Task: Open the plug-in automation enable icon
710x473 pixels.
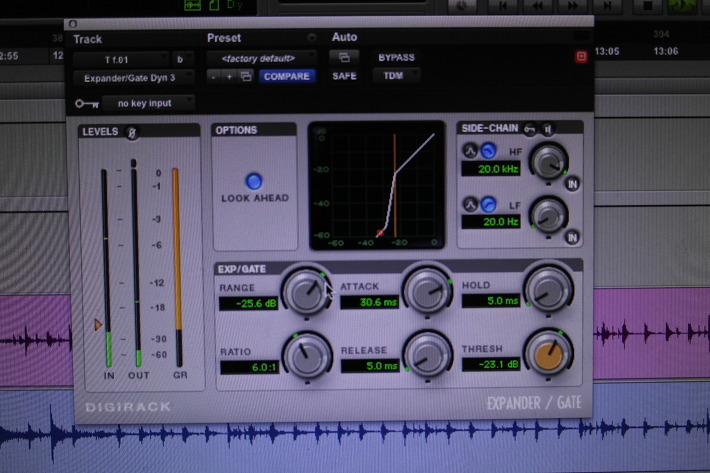Action: pos(344,57)
